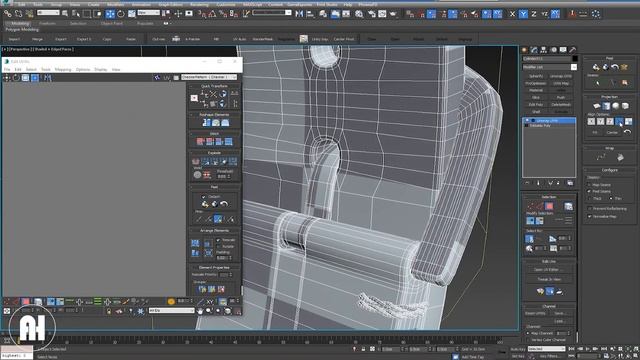Open the Modify tab in command panel
The width and height of the screenshot is (640, 360).
point(534,50)
